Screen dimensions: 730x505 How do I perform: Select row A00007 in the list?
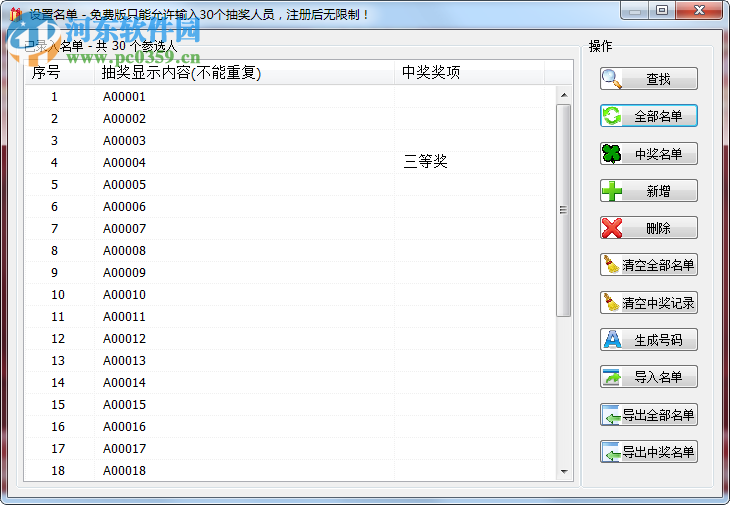pos(284,229)
